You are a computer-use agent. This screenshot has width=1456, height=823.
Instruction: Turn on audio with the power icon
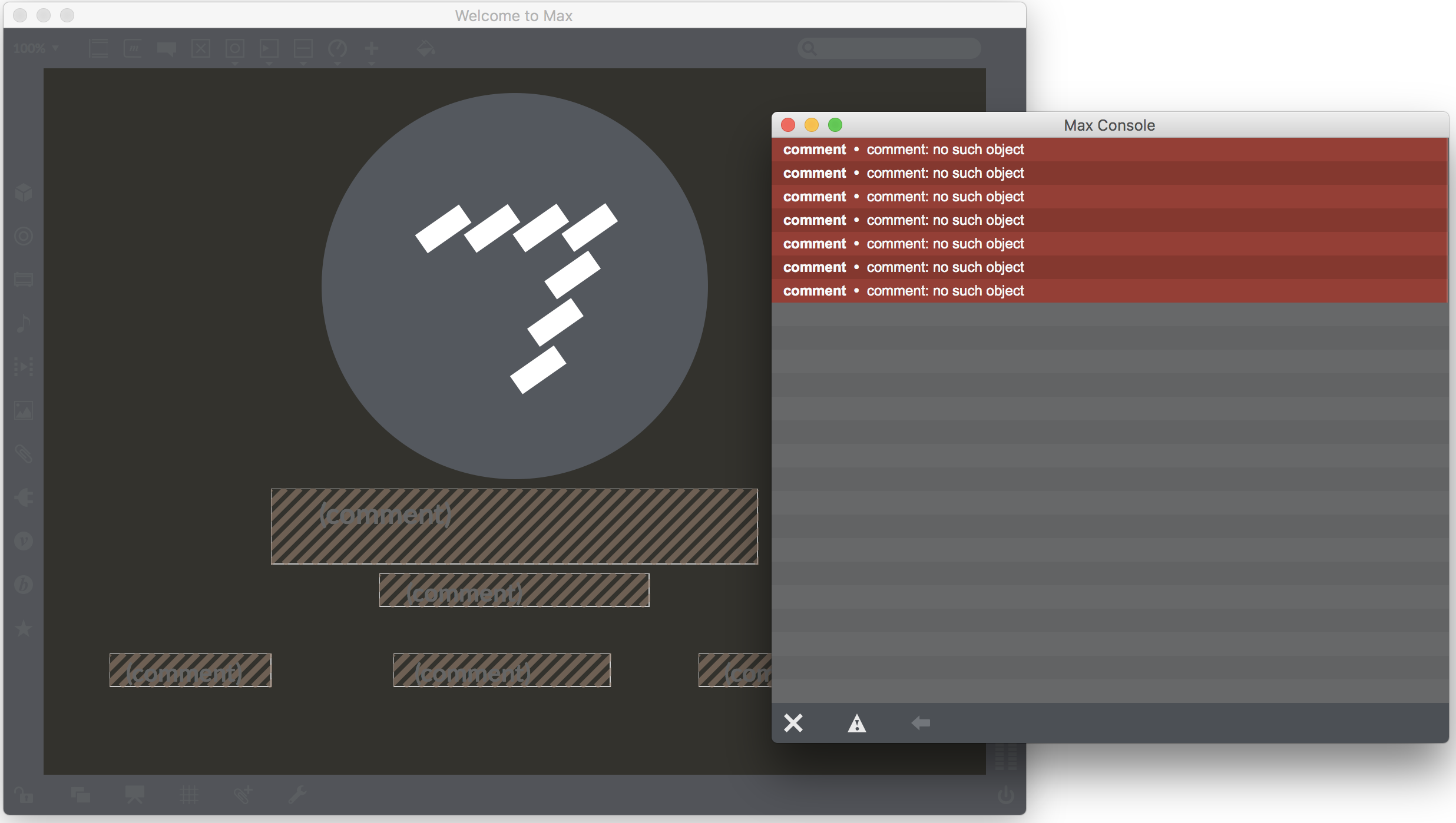pyautogui.click(x=1005, y=795)
